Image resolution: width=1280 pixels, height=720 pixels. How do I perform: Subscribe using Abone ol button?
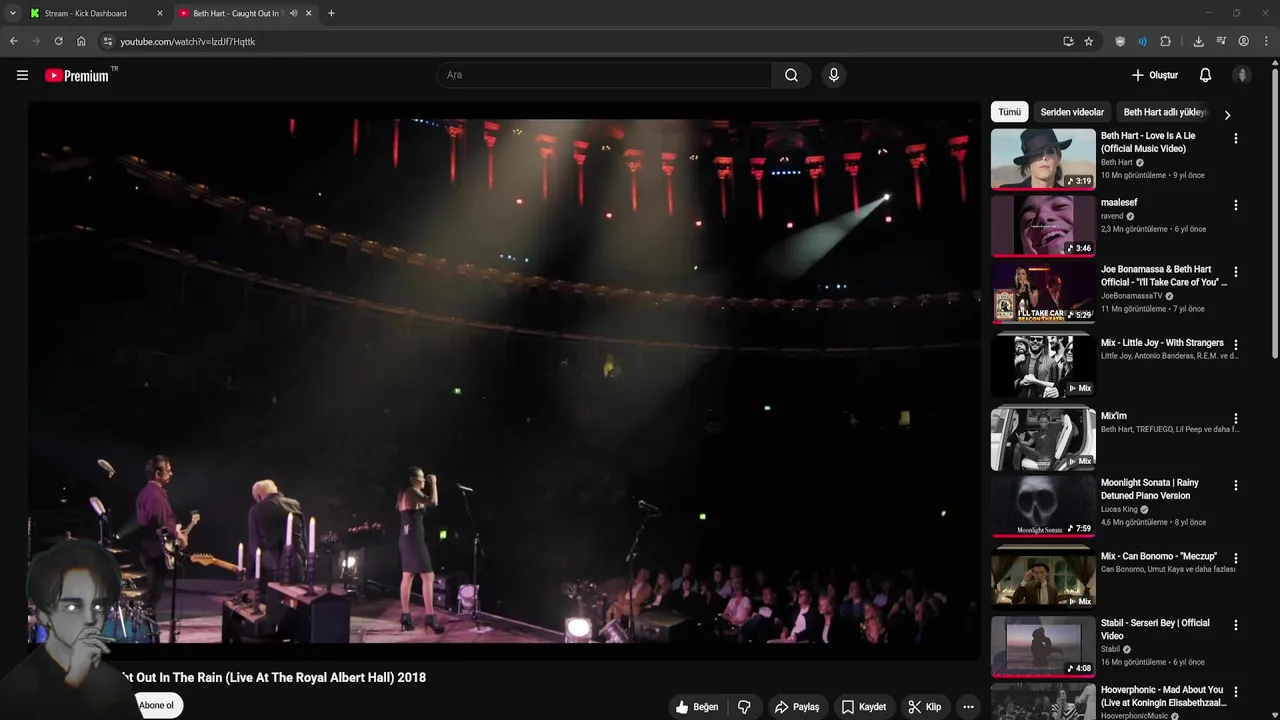pos(156,705)
